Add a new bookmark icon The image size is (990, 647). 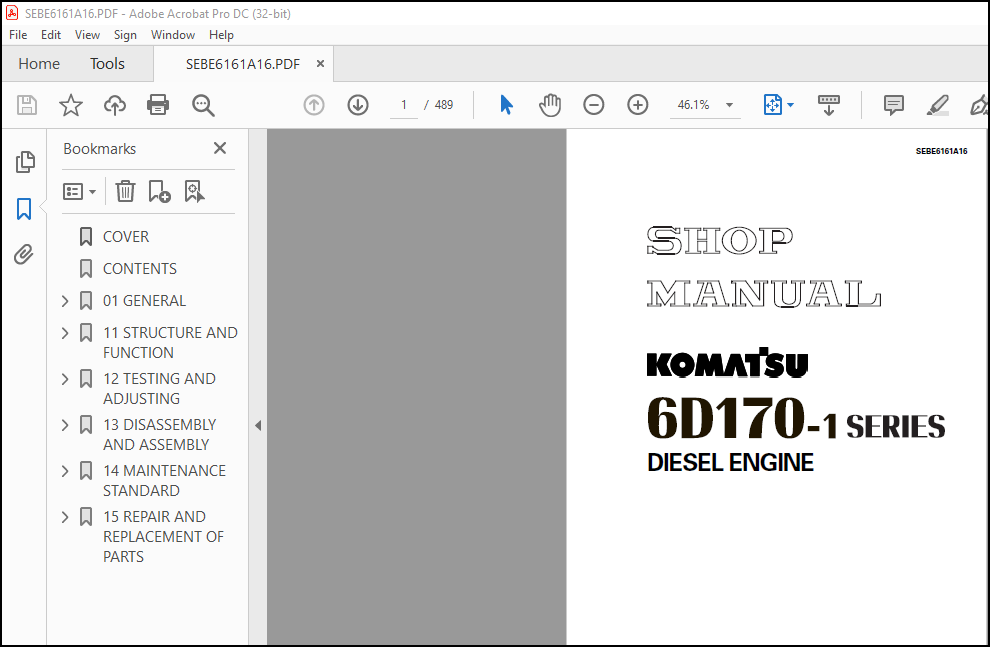[159, 191]
